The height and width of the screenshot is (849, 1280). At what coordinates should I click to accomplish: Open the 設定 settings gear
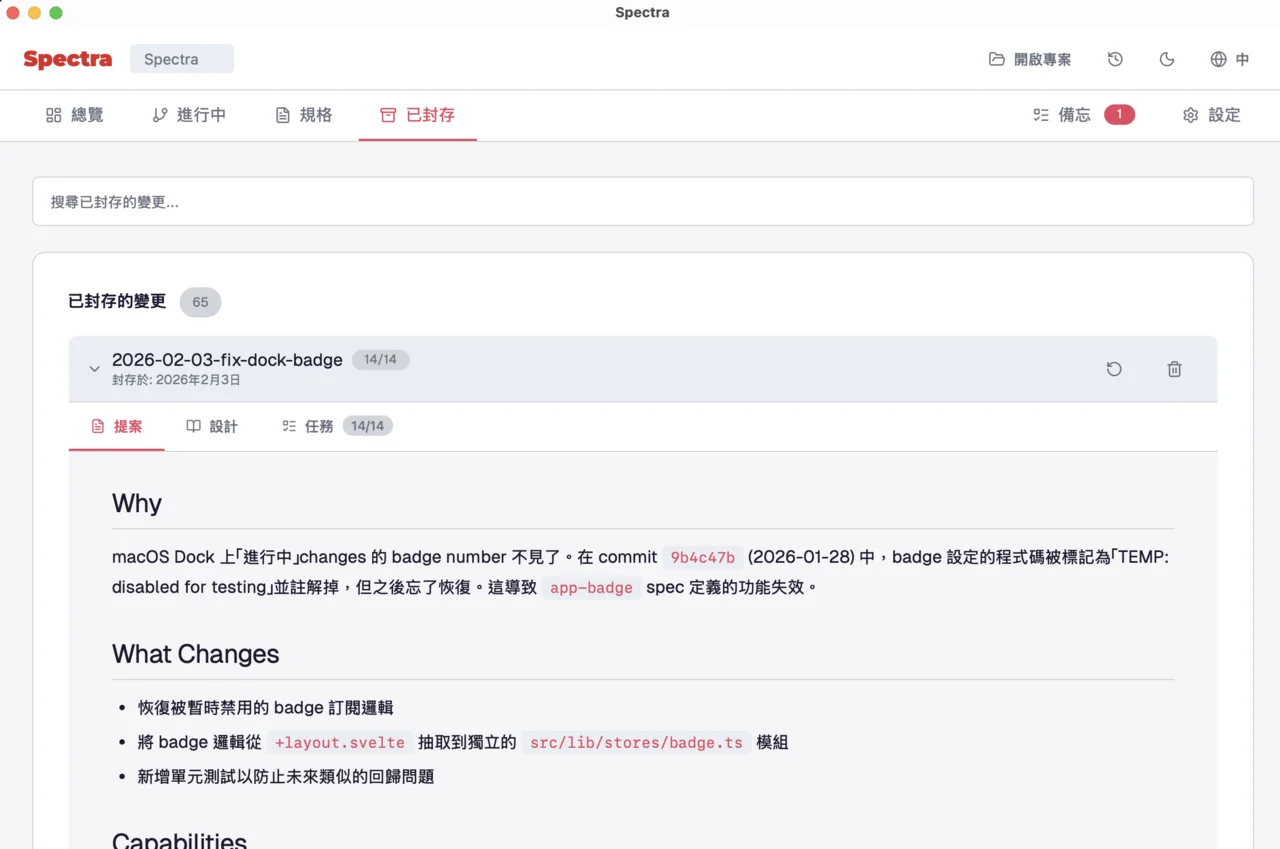[x=1211, y=115]
